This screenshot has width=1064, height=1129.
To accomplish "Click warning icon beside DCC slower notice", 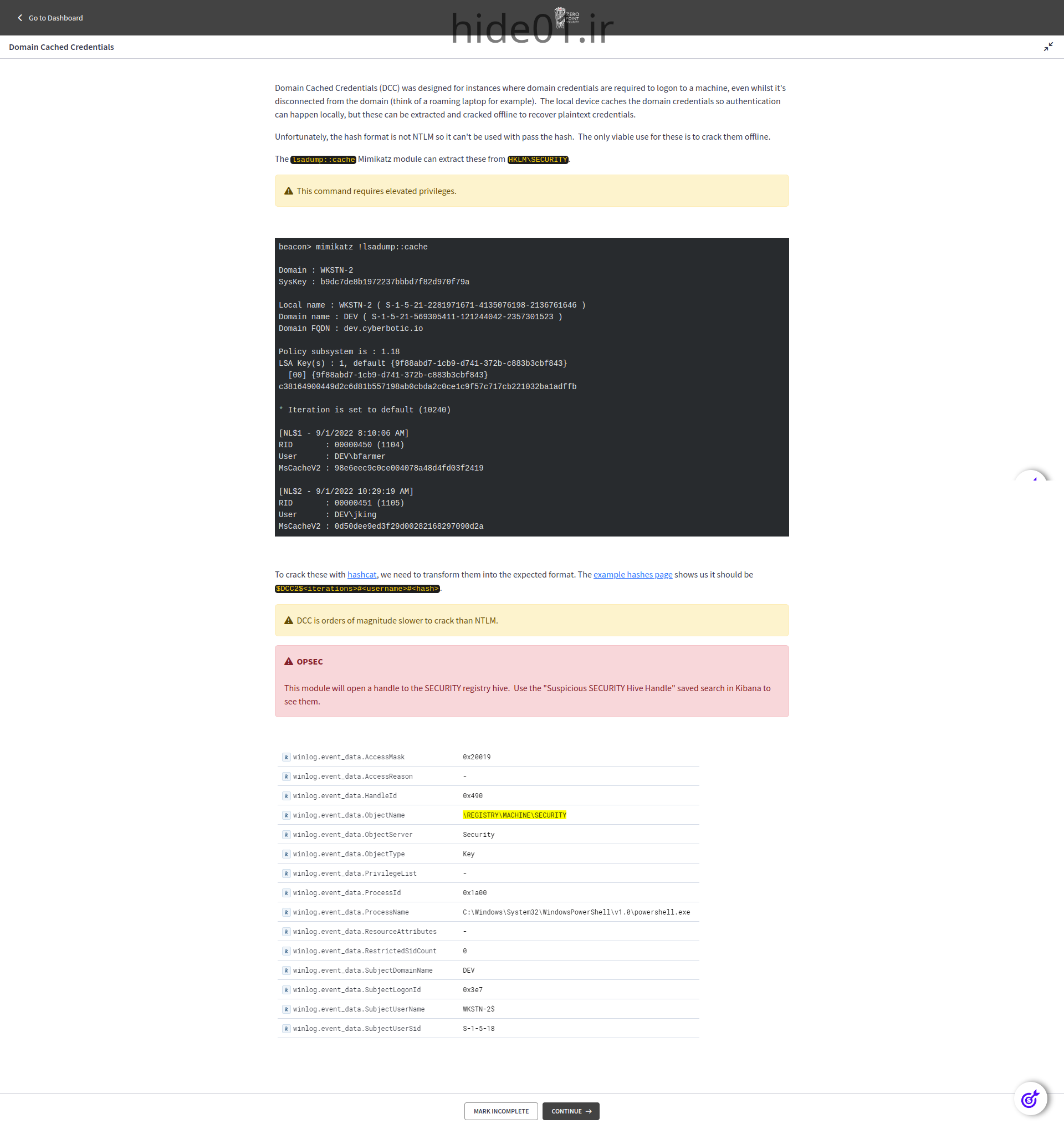I will point(288,620).
